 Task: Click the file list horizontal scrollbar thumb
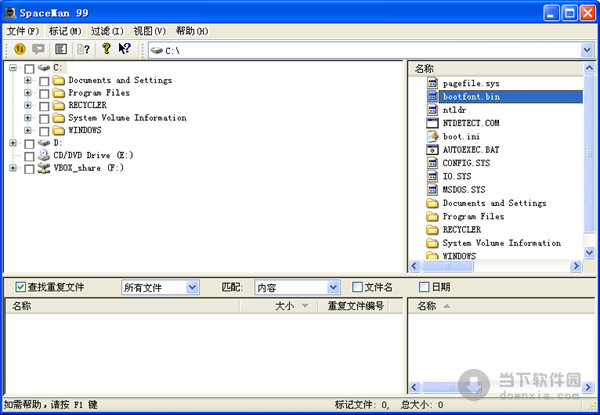448,266
